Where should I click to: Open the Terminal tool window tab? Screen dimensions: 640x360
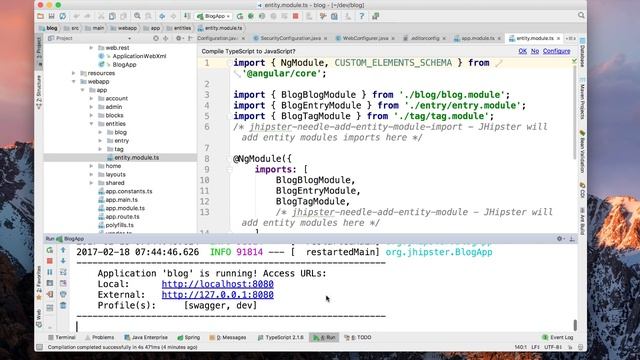(62, 338)
